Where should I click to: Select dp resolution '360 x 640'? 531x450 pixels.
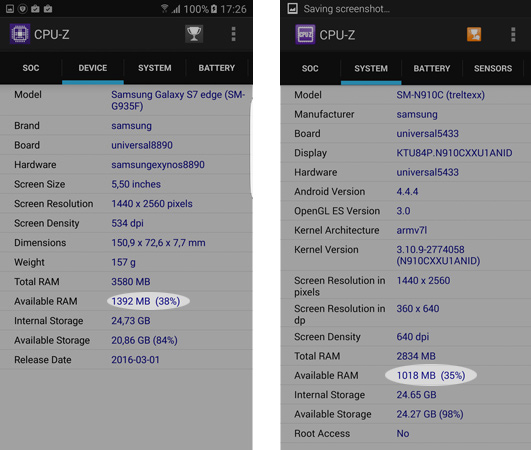coord(418,308)
